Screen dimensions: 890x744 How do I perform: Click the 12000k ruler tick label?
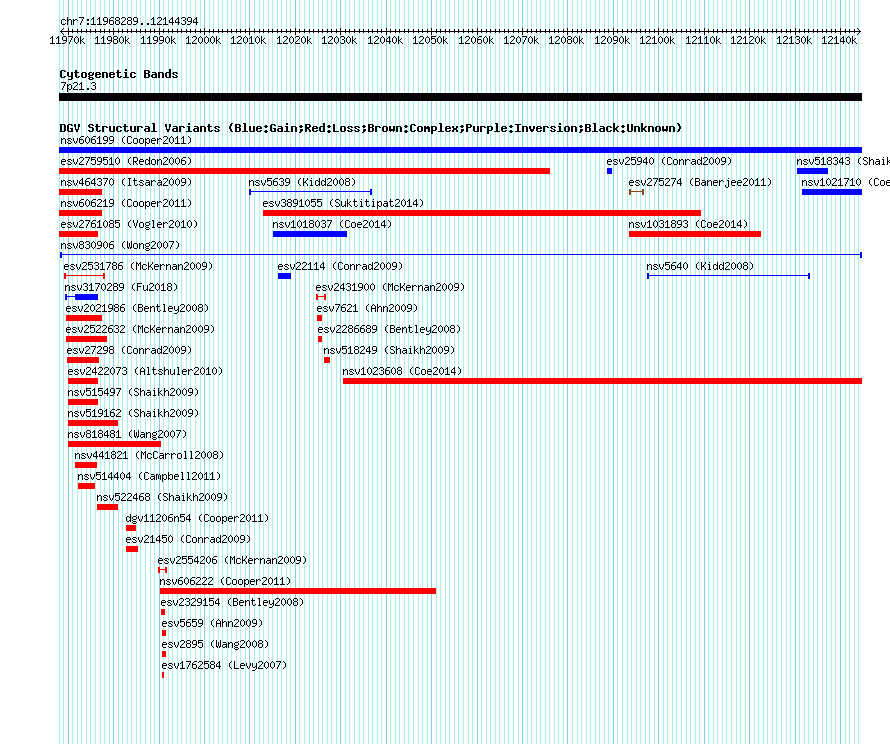(203, 40)
